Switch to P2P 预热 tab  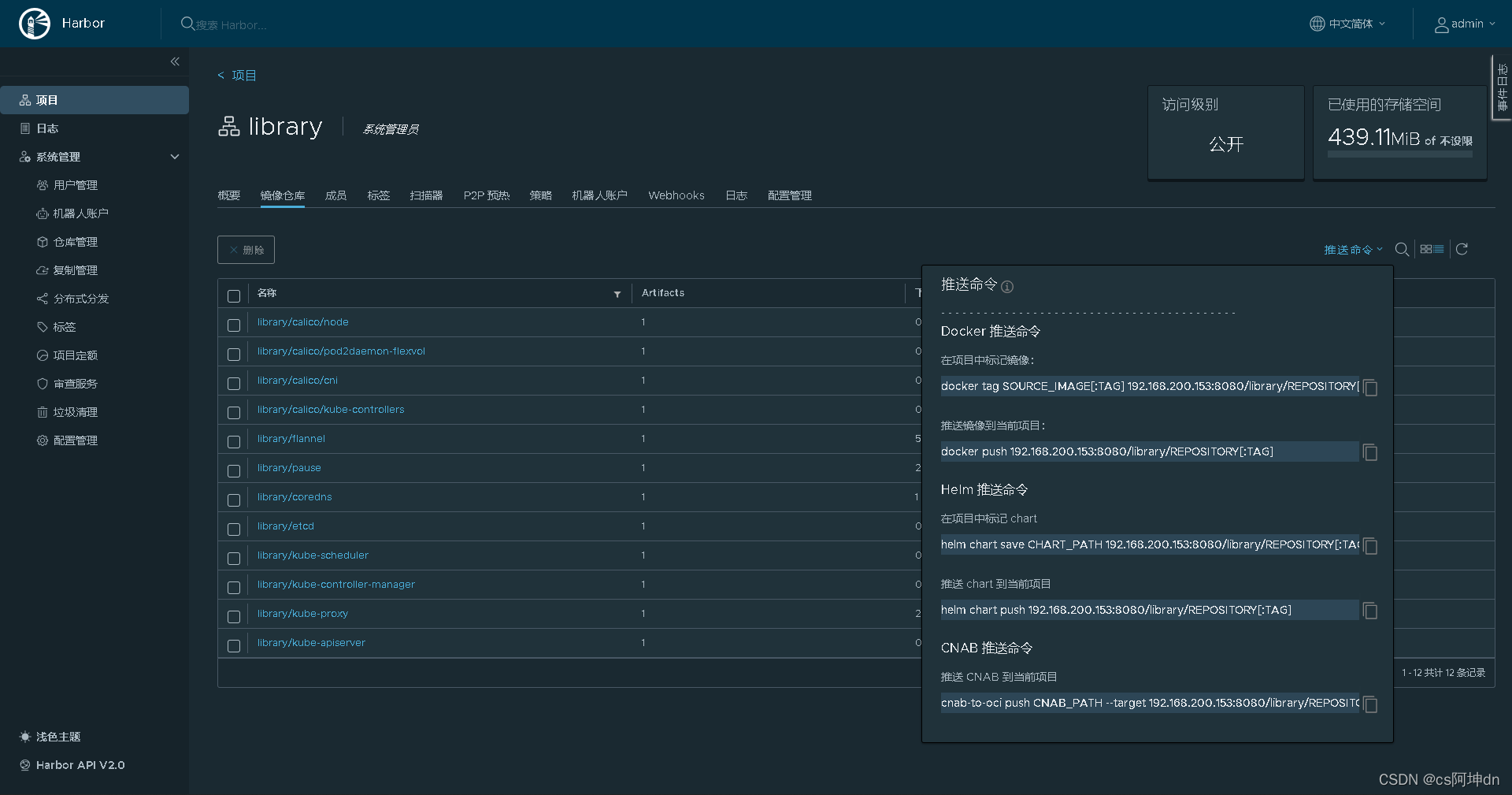[x=487, y=195]
